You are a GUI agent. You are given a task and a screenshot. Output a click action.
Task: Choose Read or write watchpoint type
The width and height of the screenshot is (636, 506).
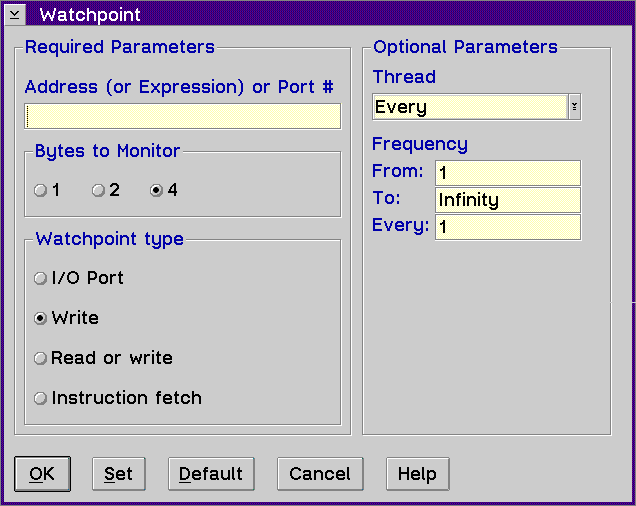click(x=103, y=358)
